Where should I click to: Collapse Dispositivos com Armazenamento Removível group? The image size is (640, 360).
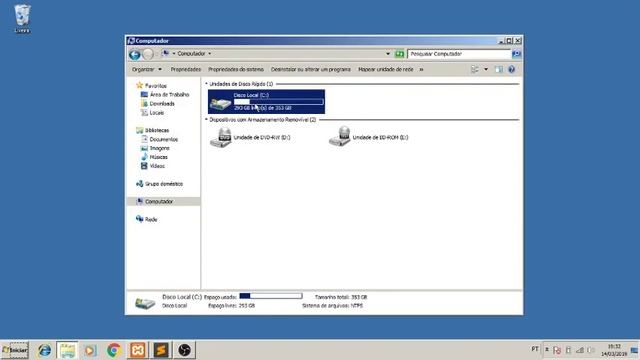pos(206,120)
